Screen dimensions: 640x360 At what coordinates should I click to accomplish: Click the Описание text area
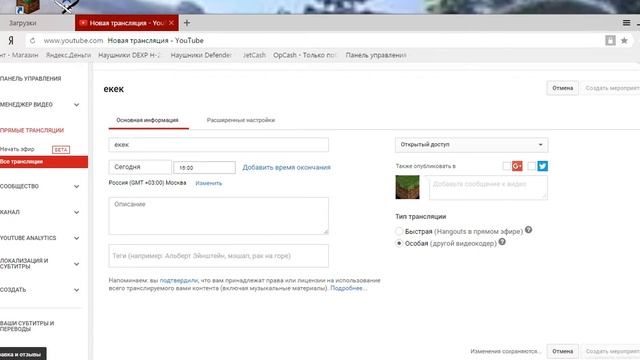click(218, 216)
